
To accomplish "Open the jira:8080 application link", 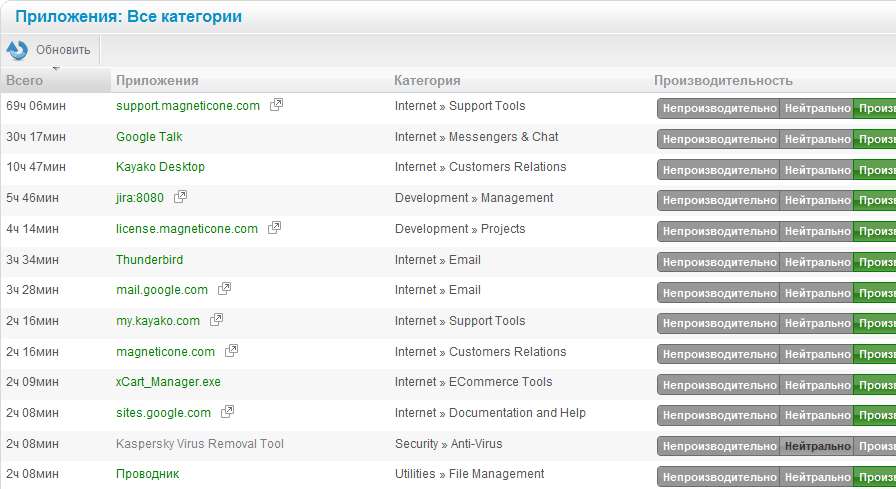I will pyautogui.click(x=139, y=198).
